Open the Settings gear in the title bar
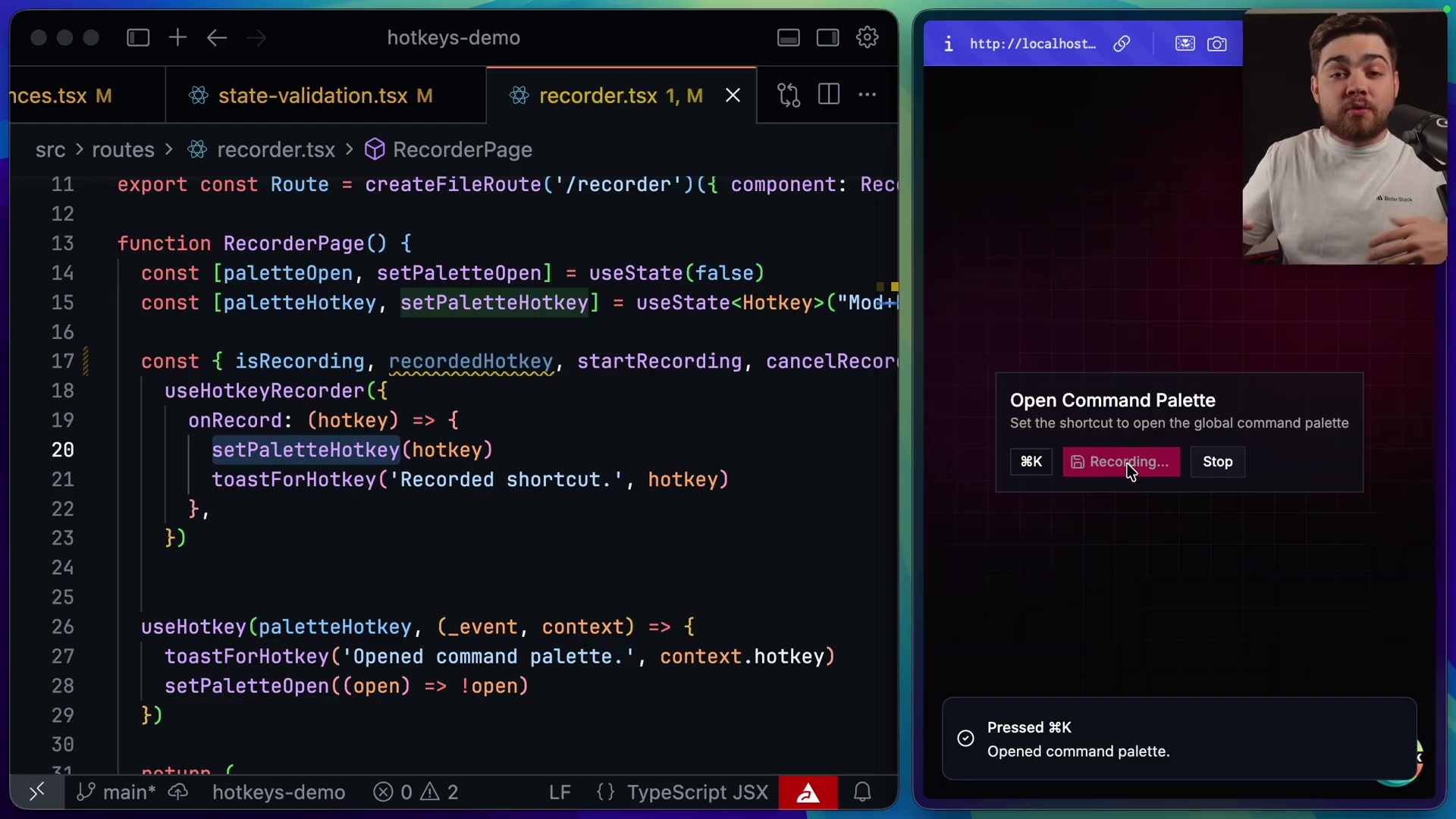The height and width of the screenshot is (819, 1456). pyautogui.click(x=867, y=37)
